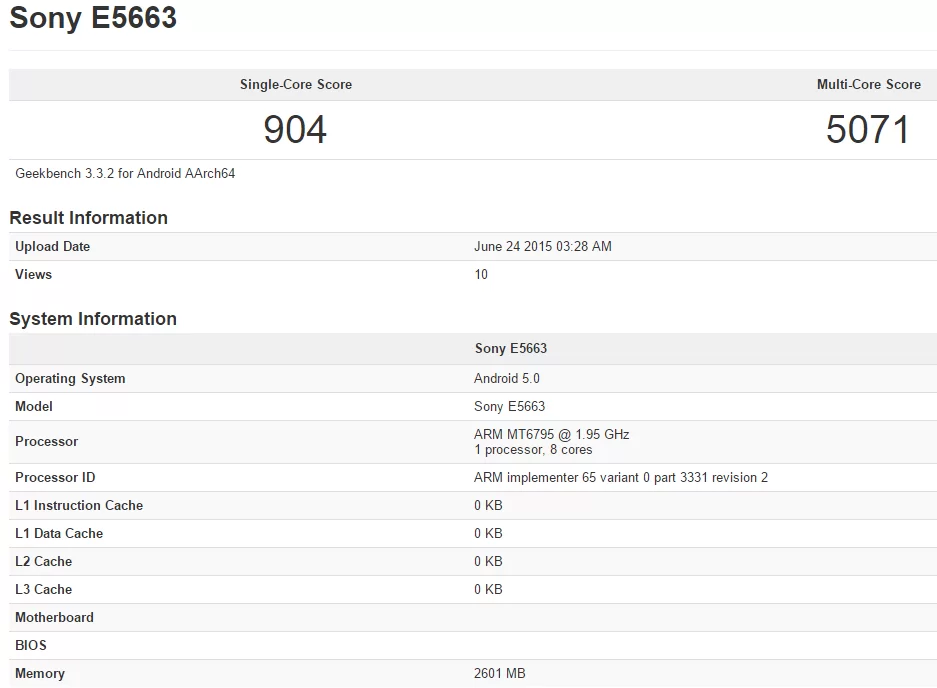Click the System Information heading

pyautogui.click(x=93, y=318)
